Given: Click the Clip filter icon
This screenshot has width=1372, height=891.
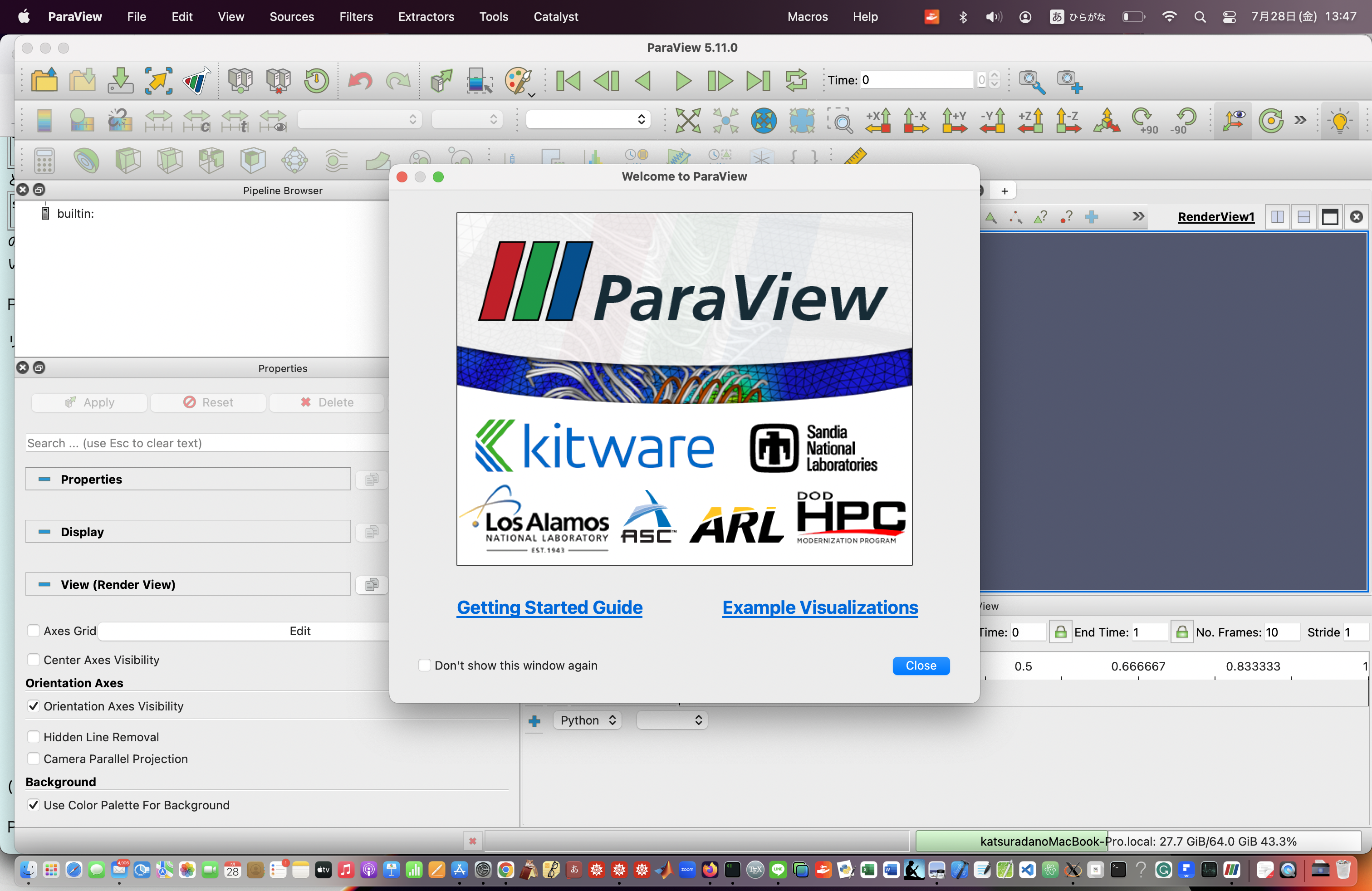Looking at the screenshot, I should (x=128, y=160).
